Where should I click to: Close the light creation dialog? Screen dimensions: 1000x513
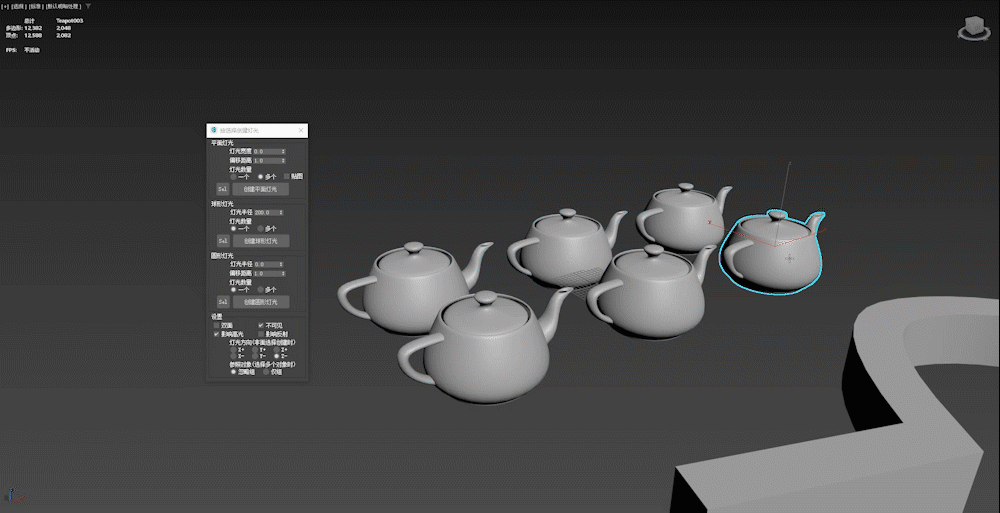click(301, 130)
